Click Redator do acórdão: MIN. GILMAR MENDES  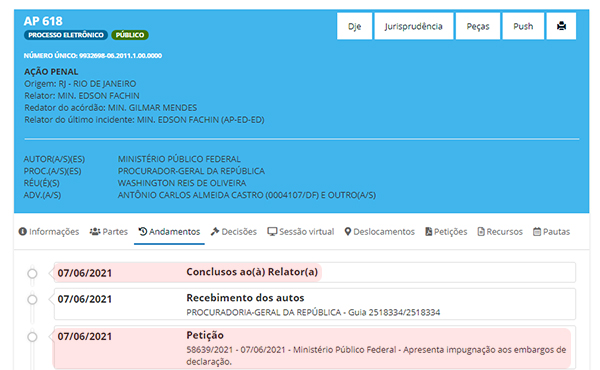(x=111, y=108)
